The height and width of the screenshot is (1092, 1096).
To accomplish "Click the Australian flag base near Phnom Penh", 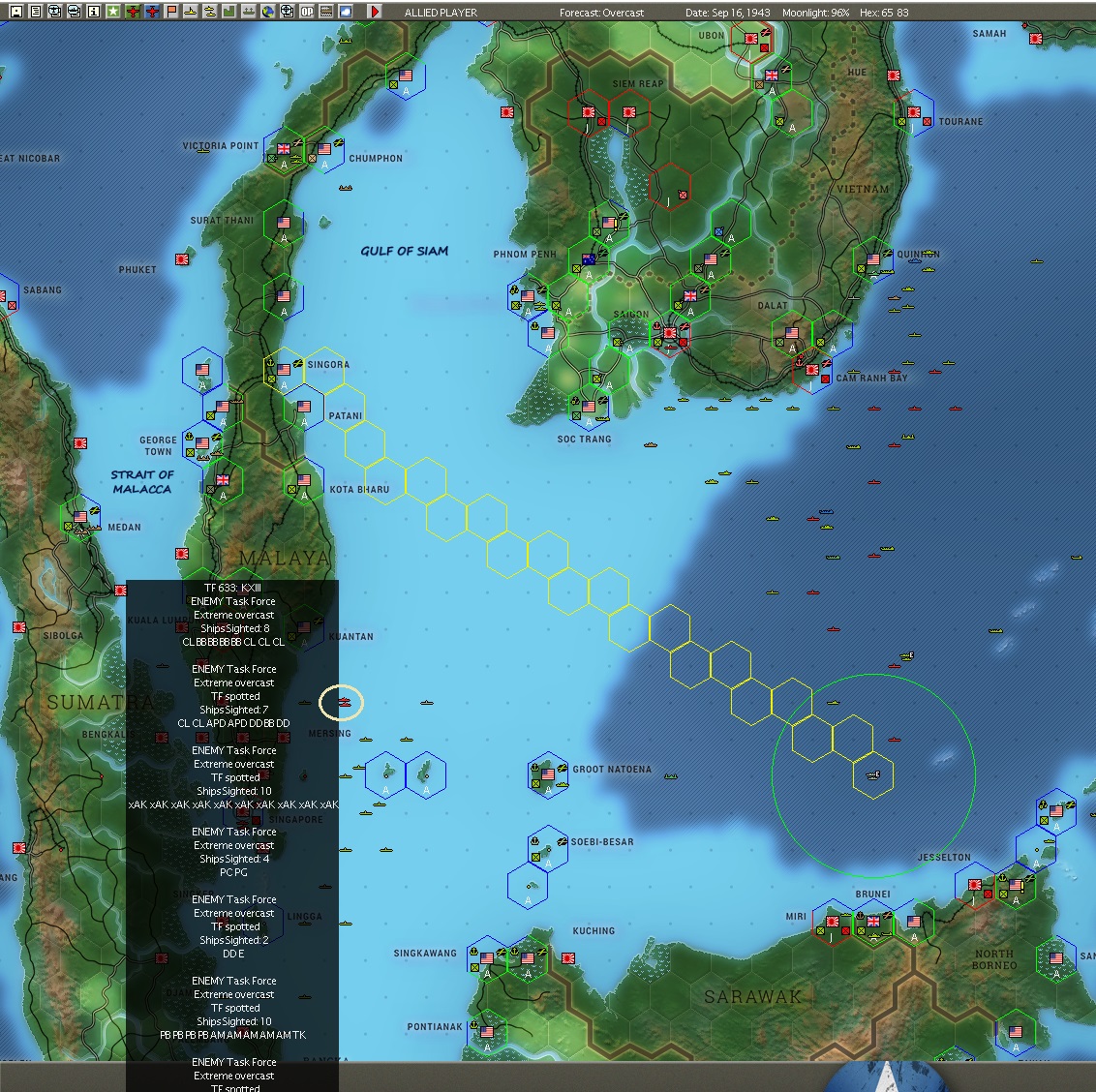I will pyautogui.click(x=589, y=259).
